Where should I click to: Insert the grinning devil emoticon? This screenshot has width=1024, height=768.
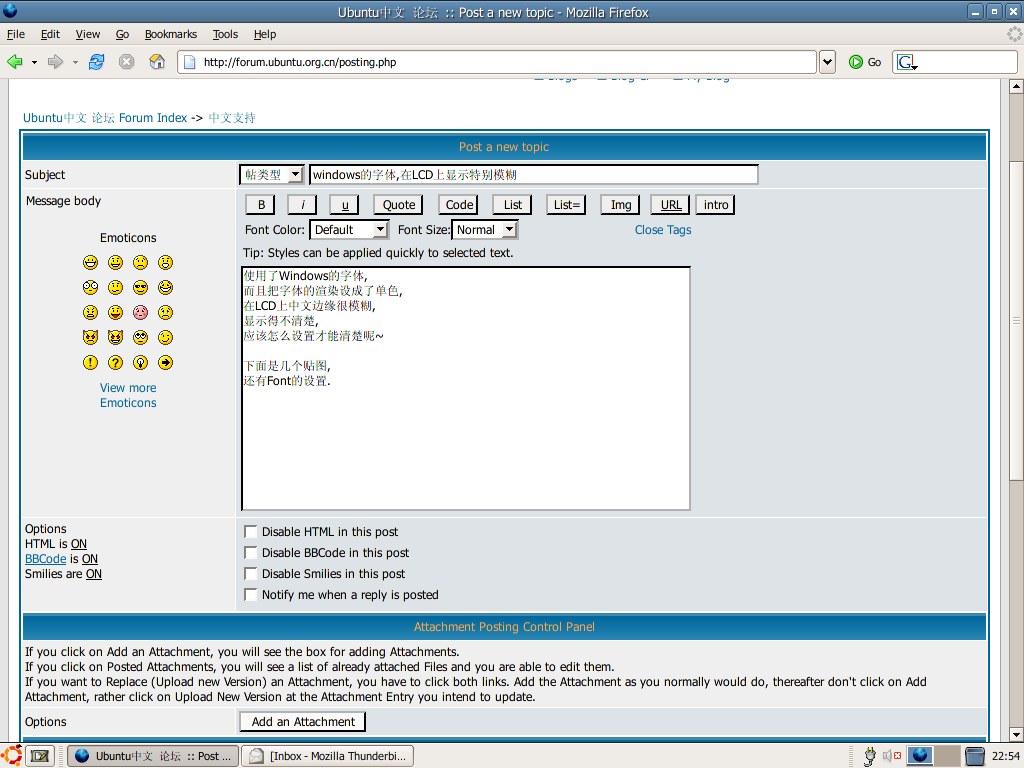pyautogui.click(x=116, y=337)
